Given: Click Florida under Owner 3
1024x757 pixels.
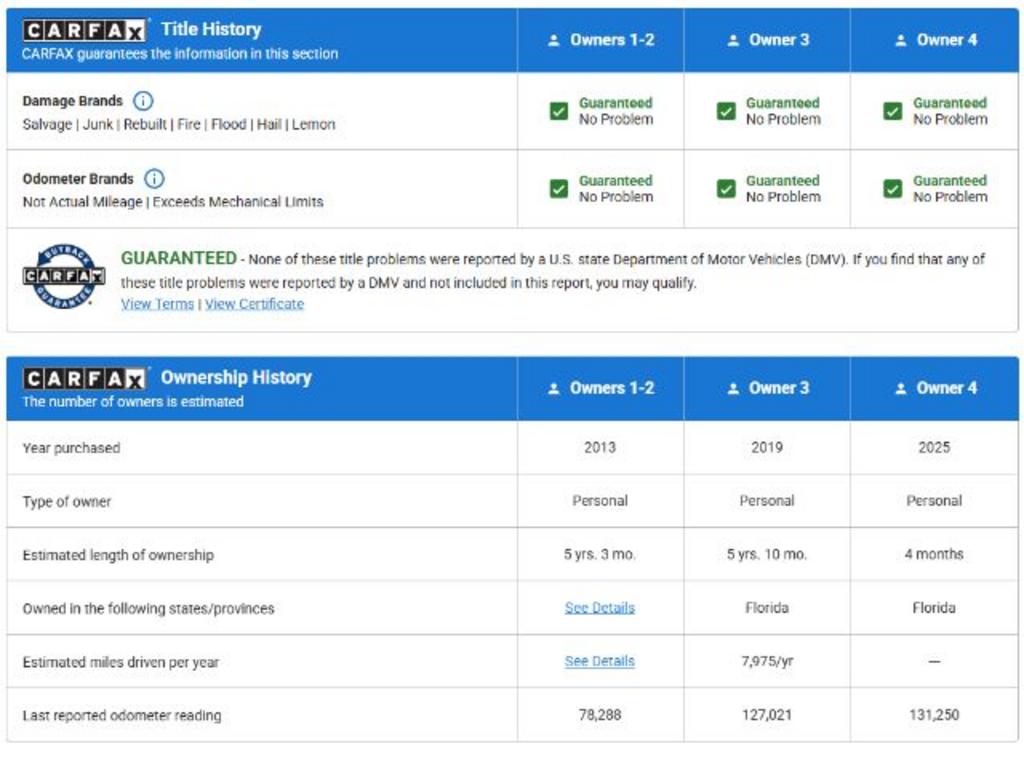Looking at the screenshot, I should 767,608.
